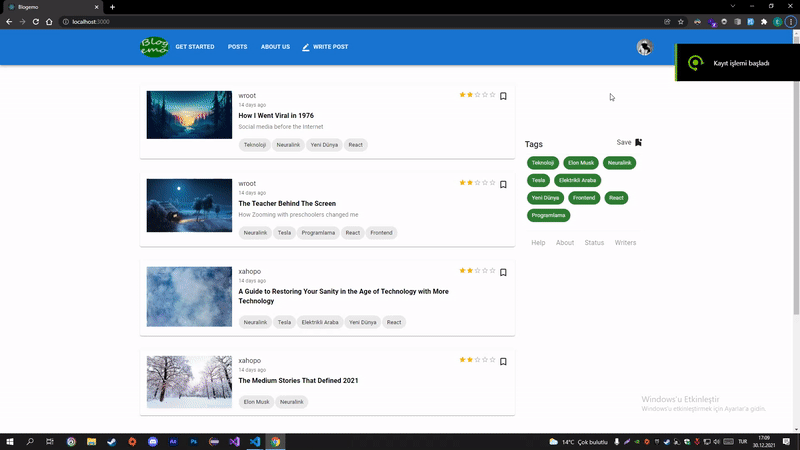Rate the xahopo Sanity post four stars
Screen dimensions: 800x450
[x=485, y=270]
